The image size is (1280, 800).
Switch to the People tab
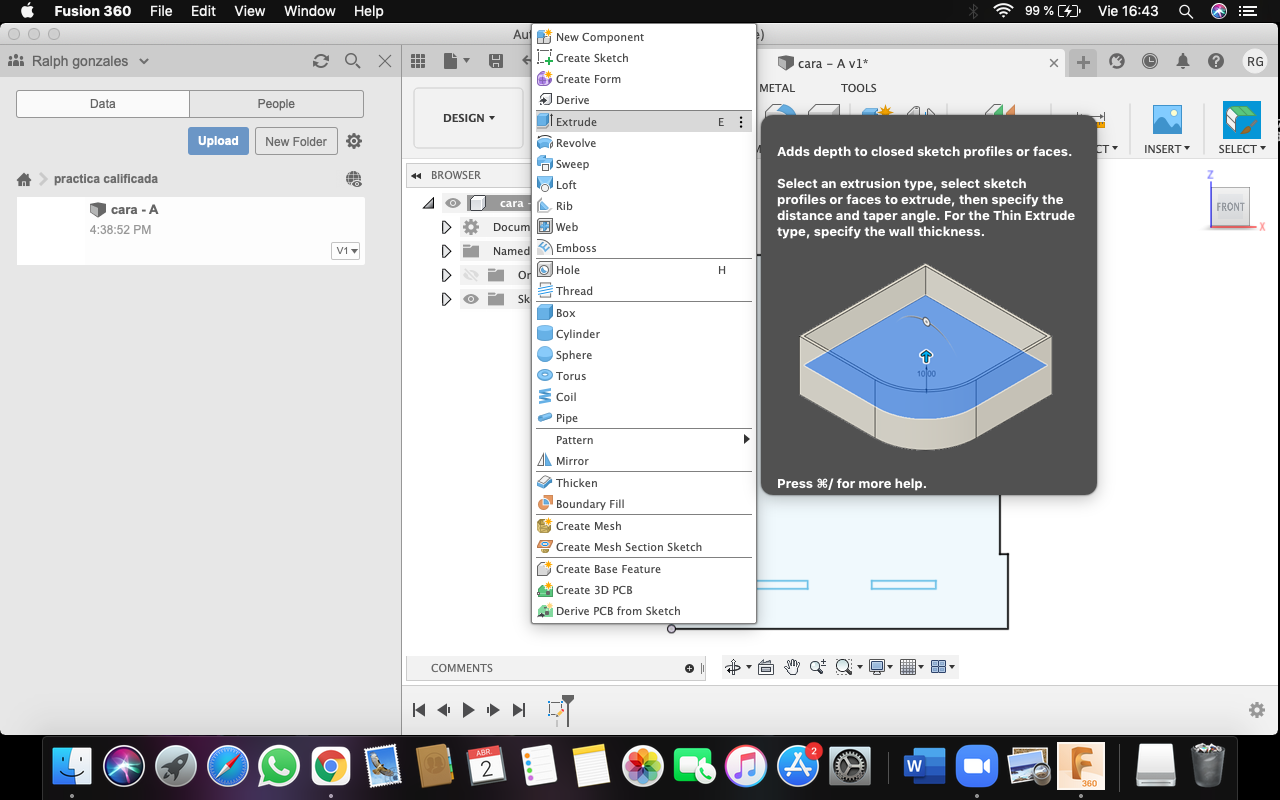[276, 104]
